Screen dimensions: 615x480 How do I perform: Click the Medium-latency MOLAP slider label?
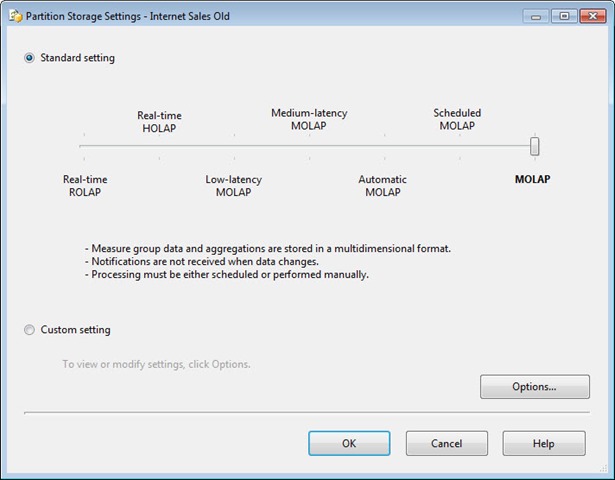coord(309,119)
